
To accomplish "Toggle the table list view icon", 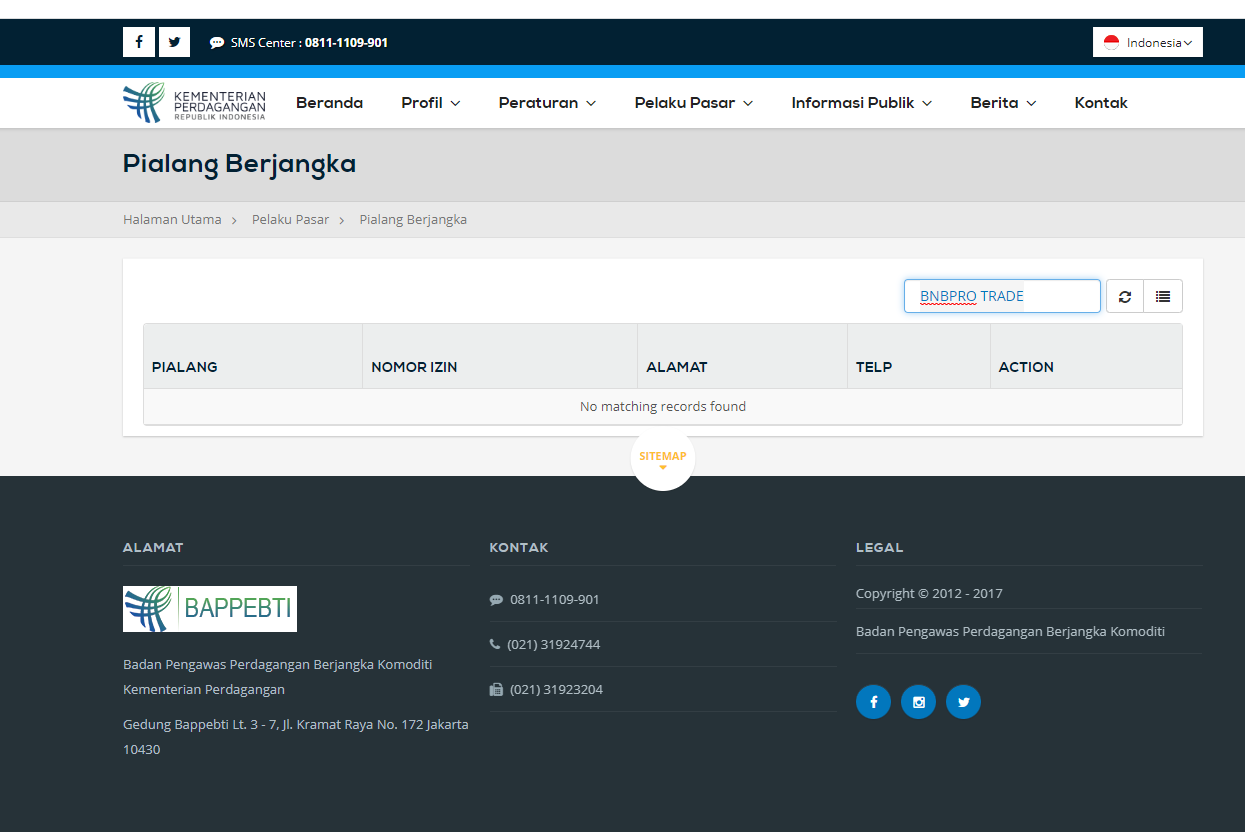I will pos(1162,296).
